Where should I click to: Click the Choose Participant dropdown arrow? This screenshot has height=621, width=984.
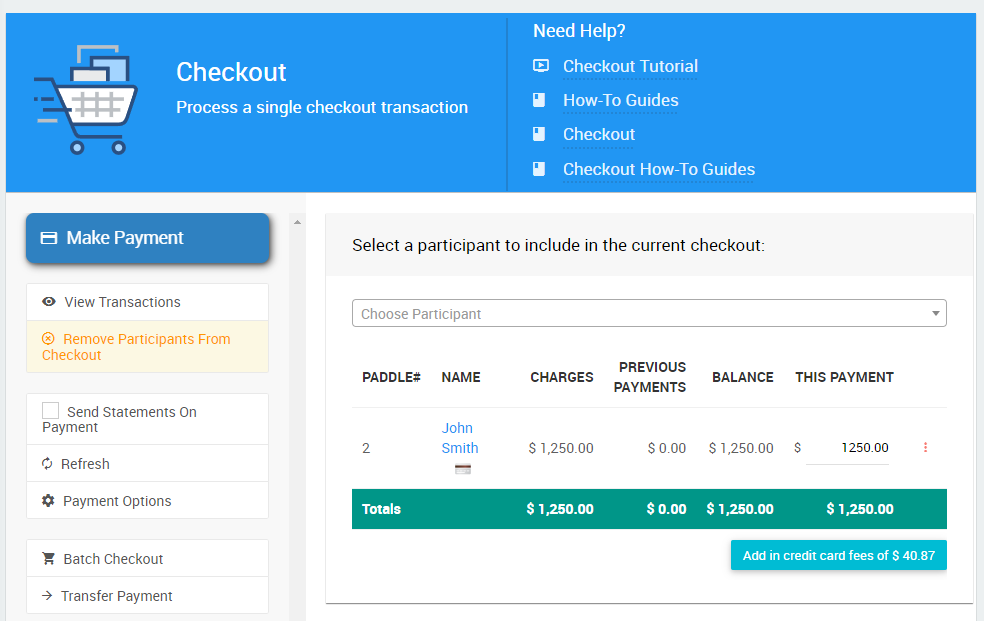pos(935,314)
